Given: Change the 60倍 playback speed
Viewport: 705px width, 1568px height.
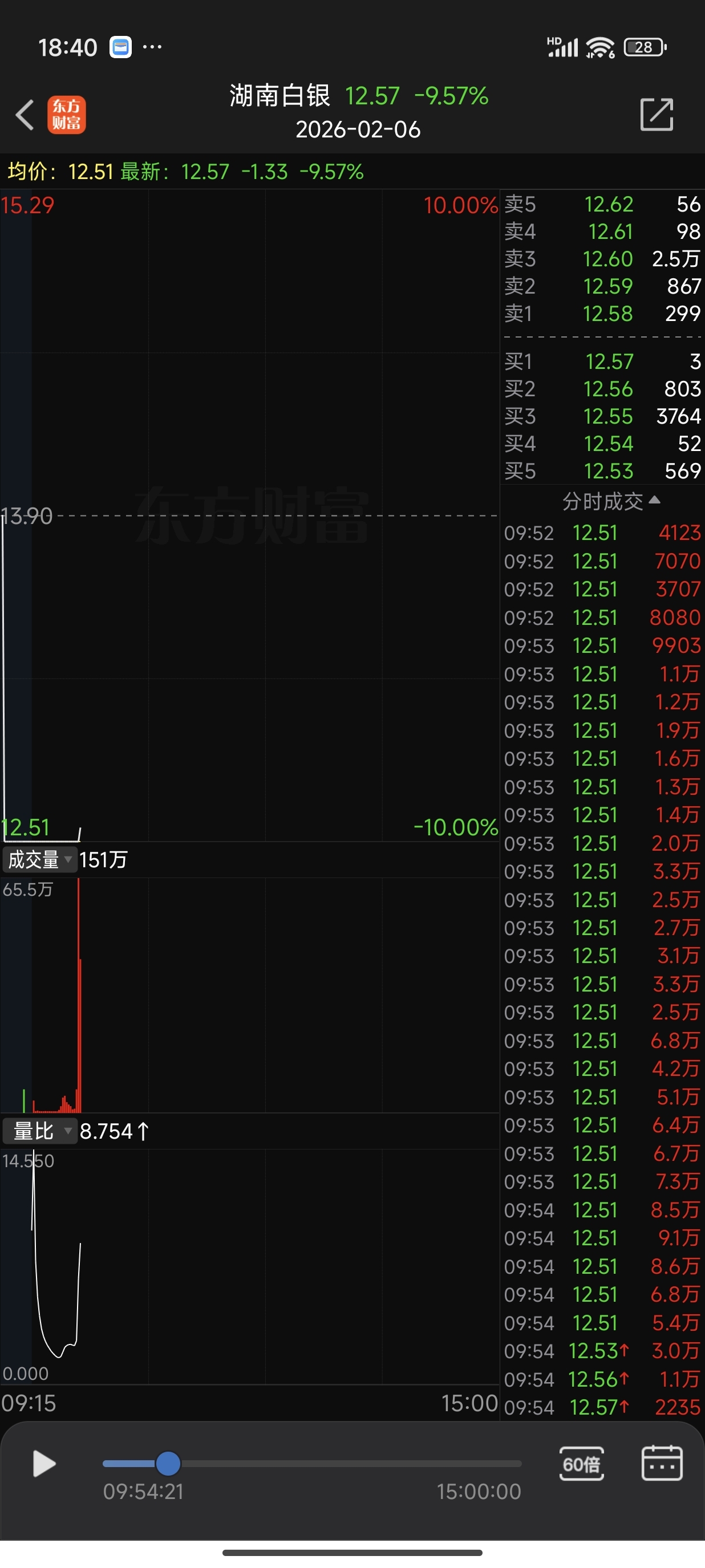Looking at the screenshot, I should 581,1463.
